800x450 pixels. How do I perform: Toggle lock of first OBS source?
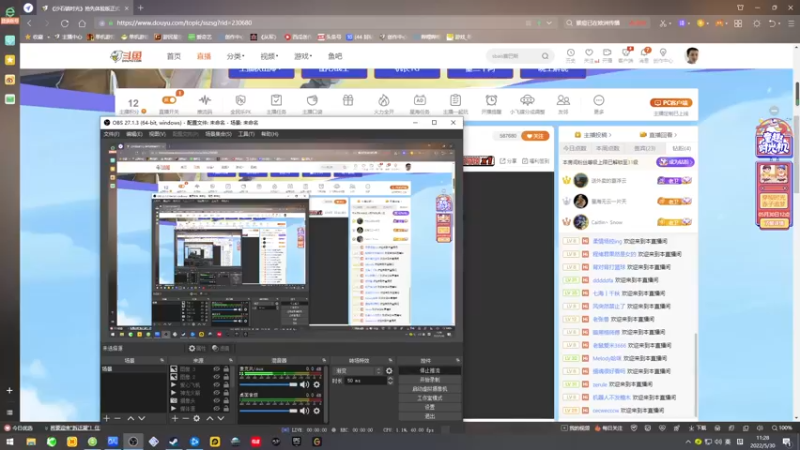226,369
